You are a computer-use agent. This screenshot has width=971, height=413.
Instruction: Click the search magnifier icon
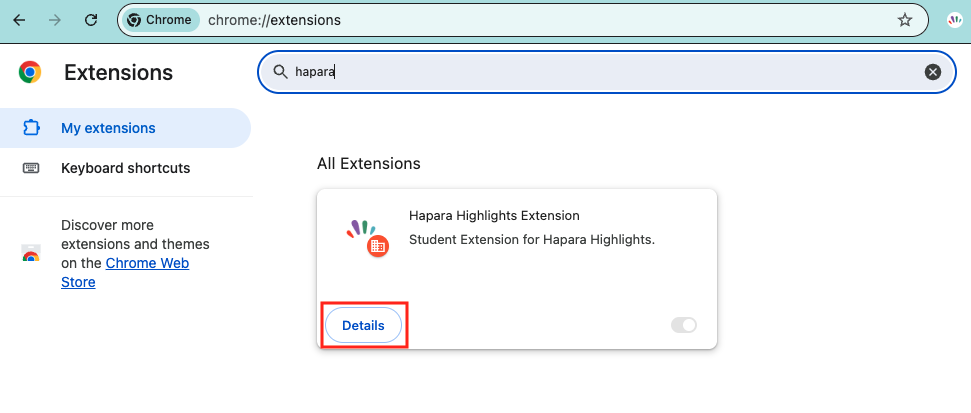click(x=281, y=72)
